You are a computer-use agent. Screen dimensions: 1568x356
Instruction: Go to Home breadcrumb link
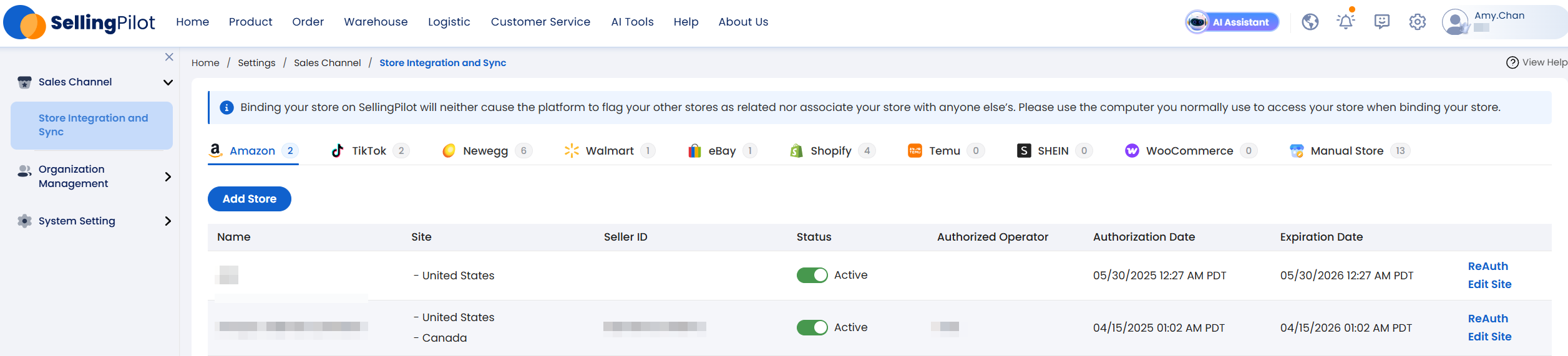(205, 63)
